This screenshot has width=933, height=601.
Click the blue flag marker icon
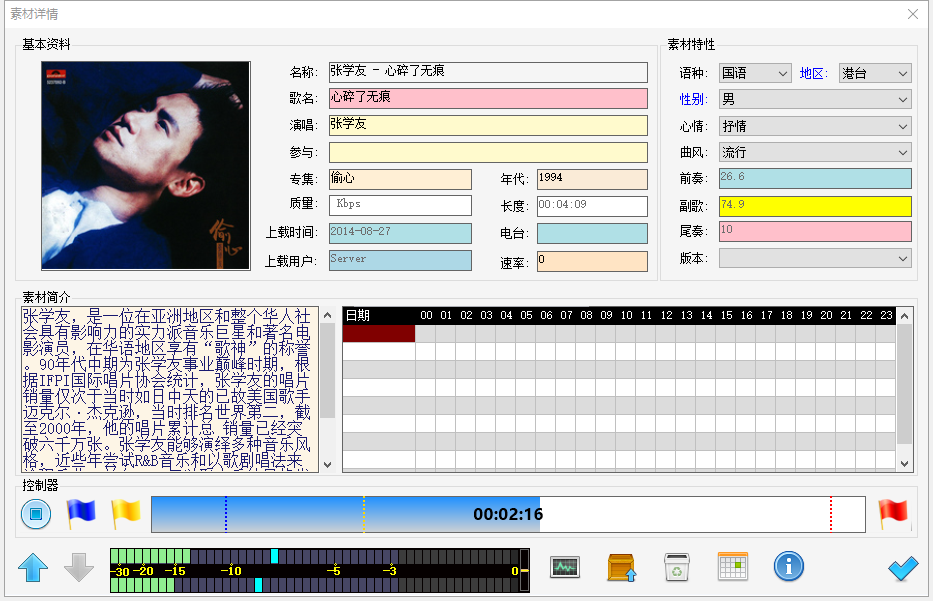click(80, 514)
